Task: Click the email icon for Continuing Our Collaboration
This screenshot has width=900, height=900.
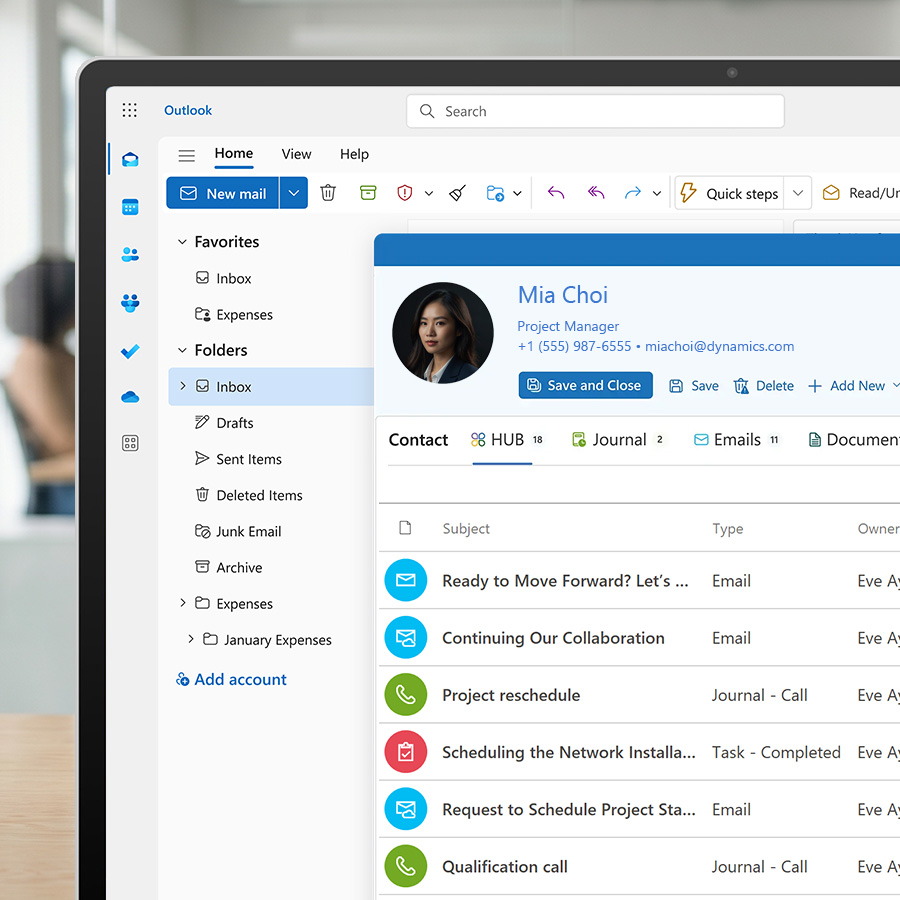Action: point(406,637)
